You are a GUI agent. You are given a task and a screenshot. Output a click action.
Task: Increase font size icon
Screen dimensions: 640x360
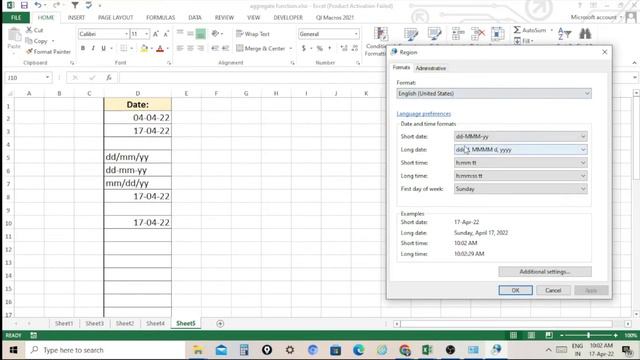pos(156,34)
